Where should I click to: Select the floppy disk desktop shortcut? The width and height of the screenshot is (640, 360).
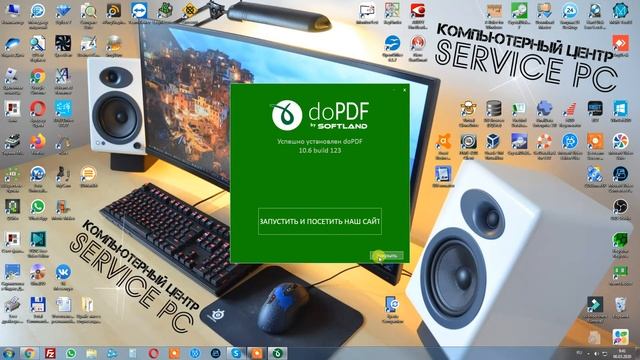[38, 309]
